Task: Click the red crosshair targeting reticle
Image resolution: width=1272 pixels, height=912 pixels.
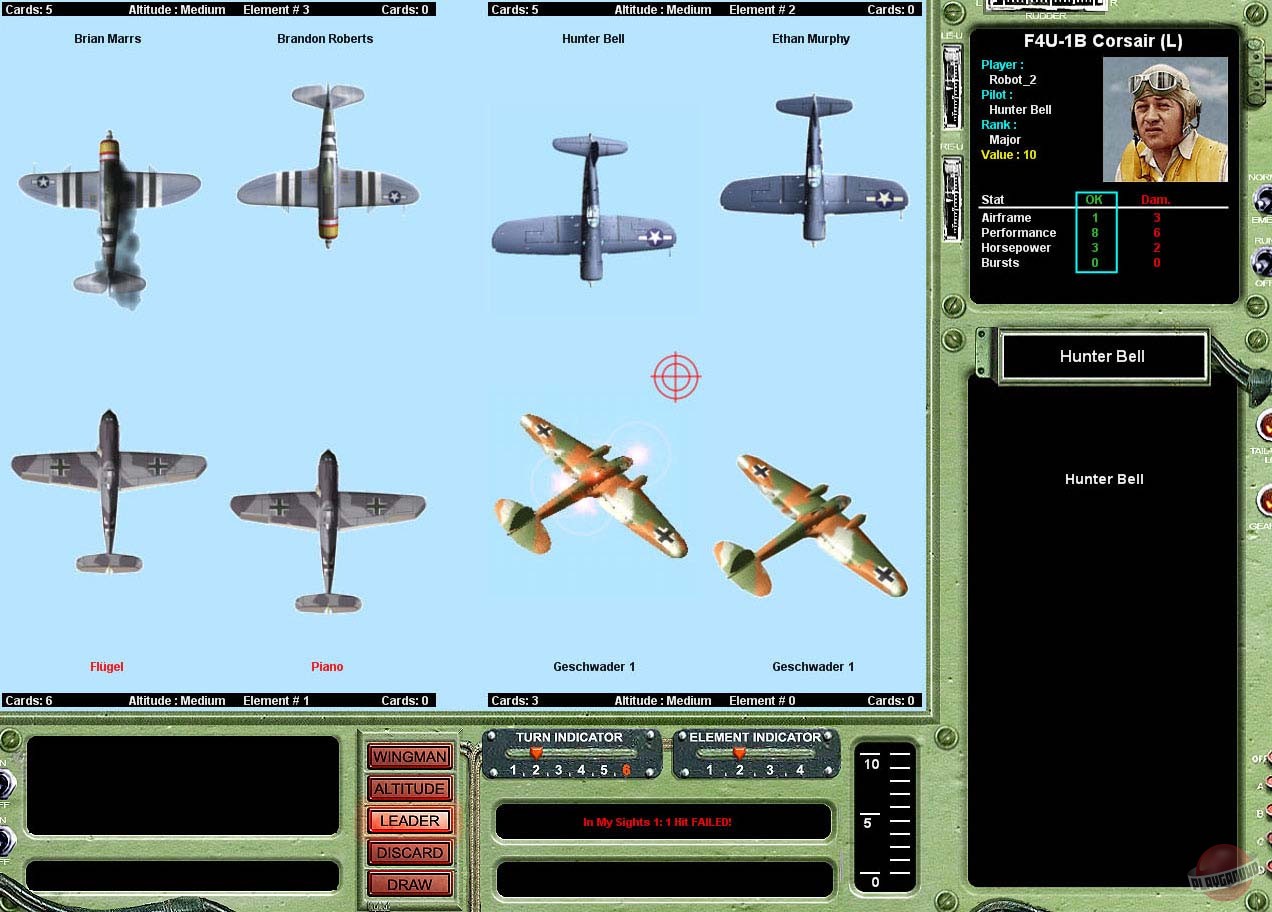Action: point(676,377)
